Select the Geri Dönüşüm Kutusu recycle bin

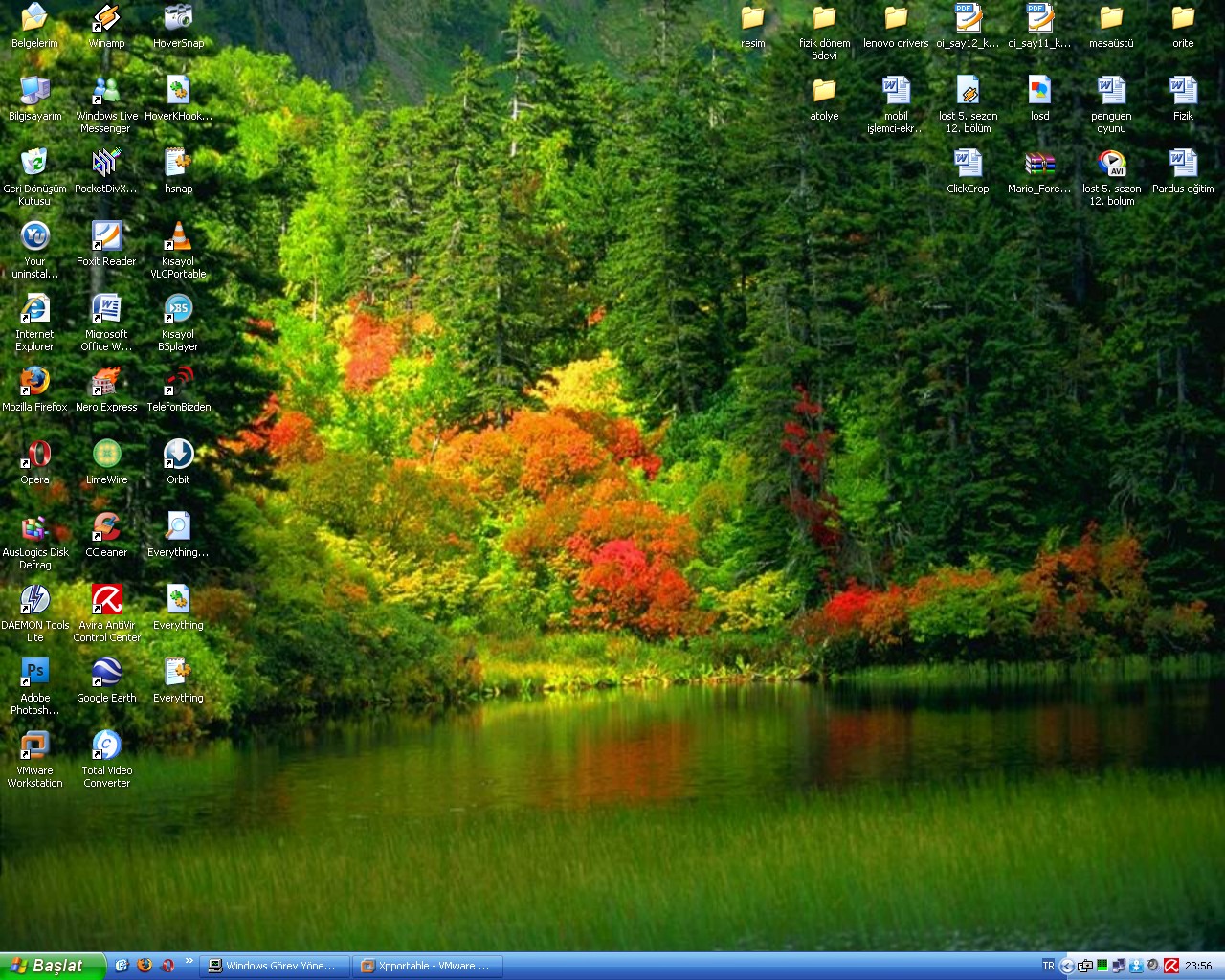(x=34, y=164)
